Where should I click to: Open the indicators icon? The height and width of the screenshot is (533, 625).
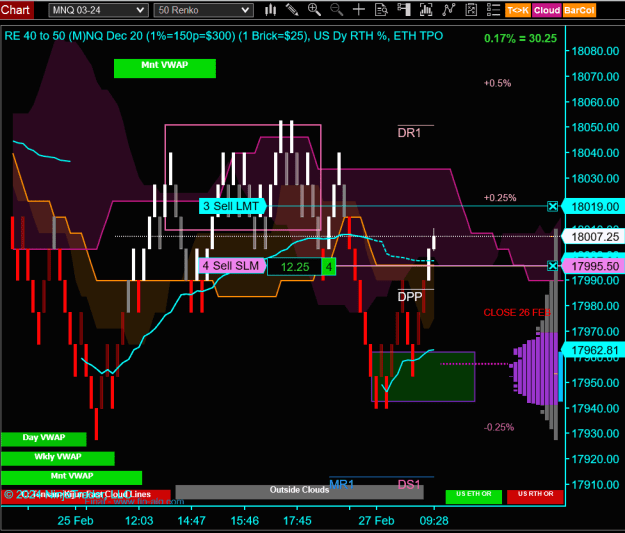[448, 10]
